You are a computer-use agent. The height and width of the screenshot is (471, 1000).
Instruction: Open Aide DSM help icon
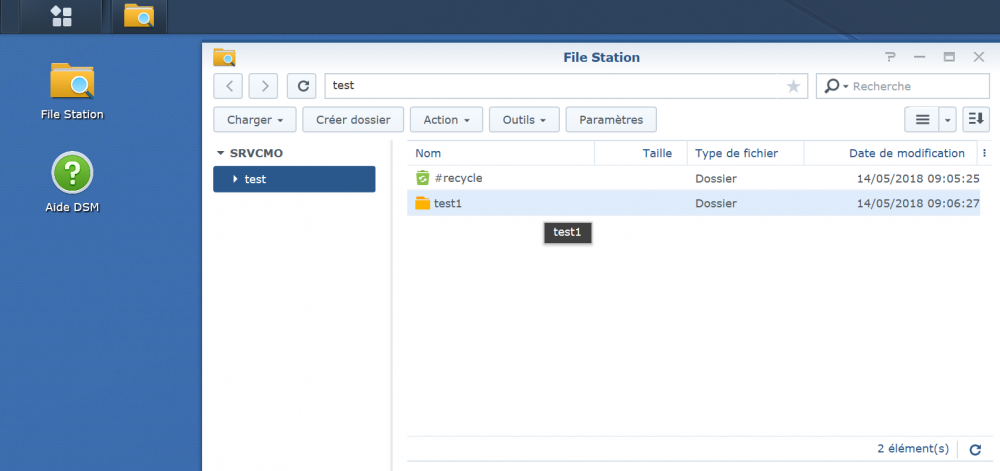click(x=72, y=173)
